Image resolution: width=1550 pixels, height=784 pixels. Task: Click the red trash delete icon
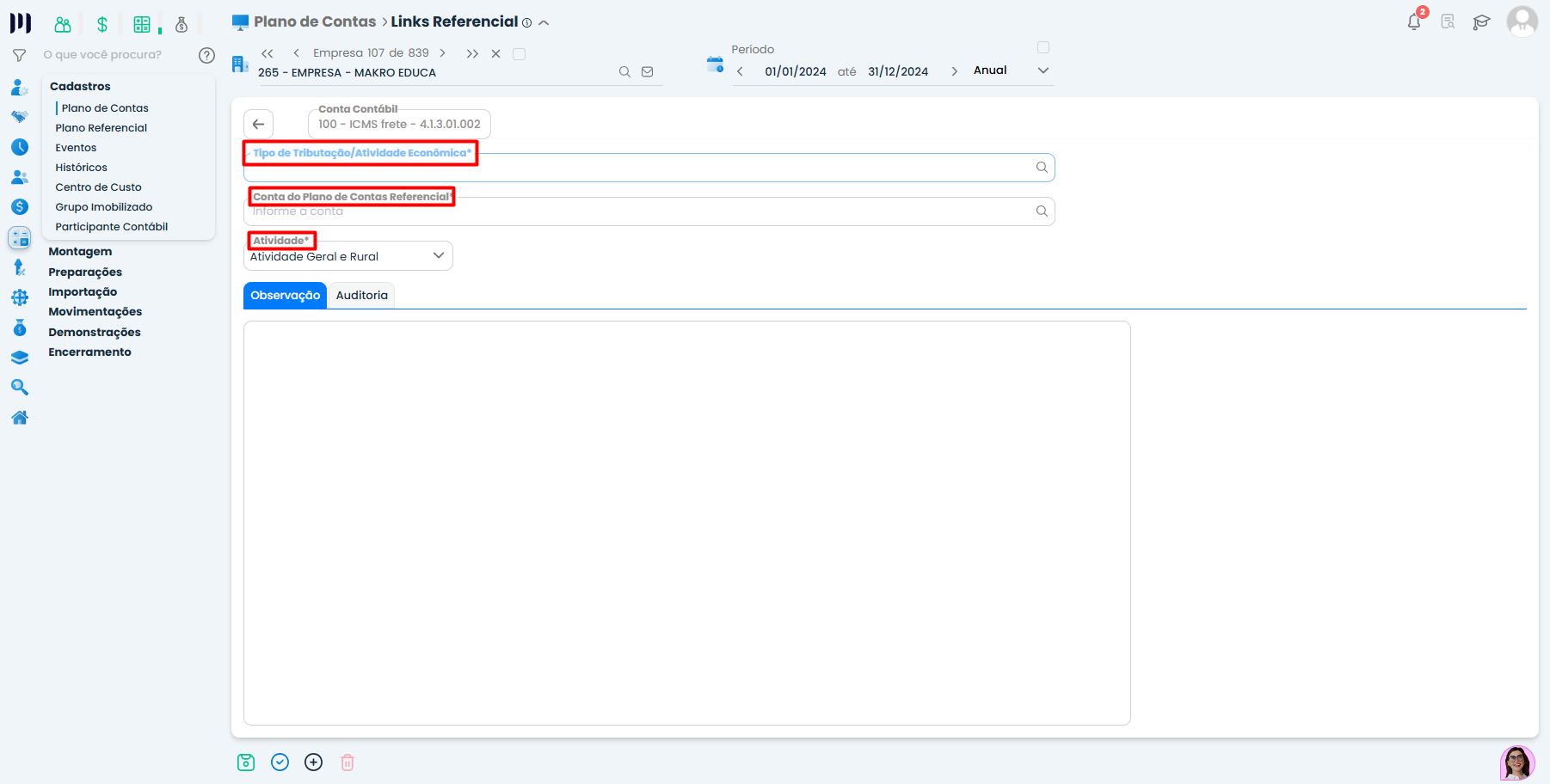click(x=348, y=763)
